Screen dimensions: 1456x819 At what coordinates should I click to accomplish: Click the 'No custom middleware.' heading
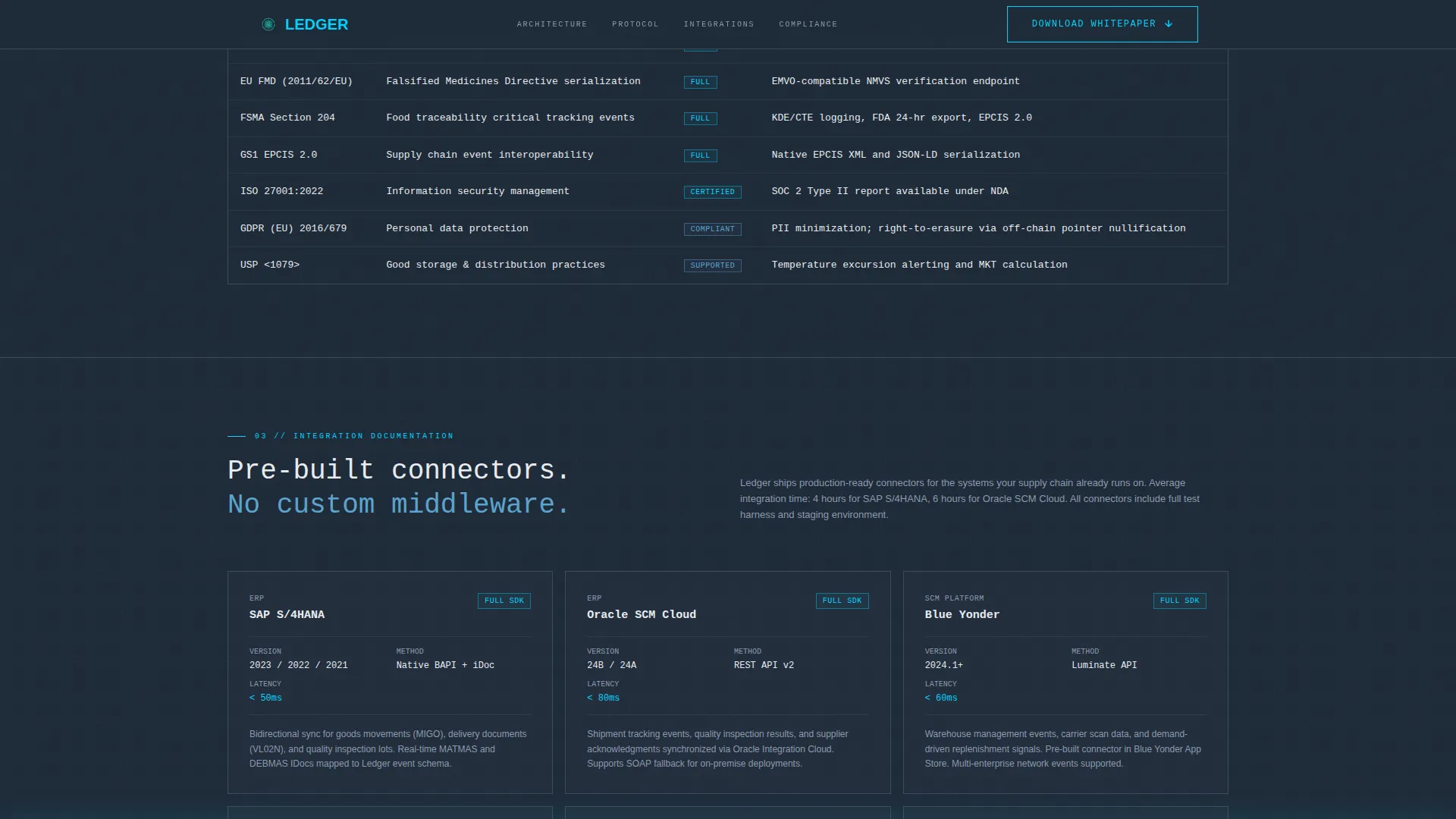(398, 504)
